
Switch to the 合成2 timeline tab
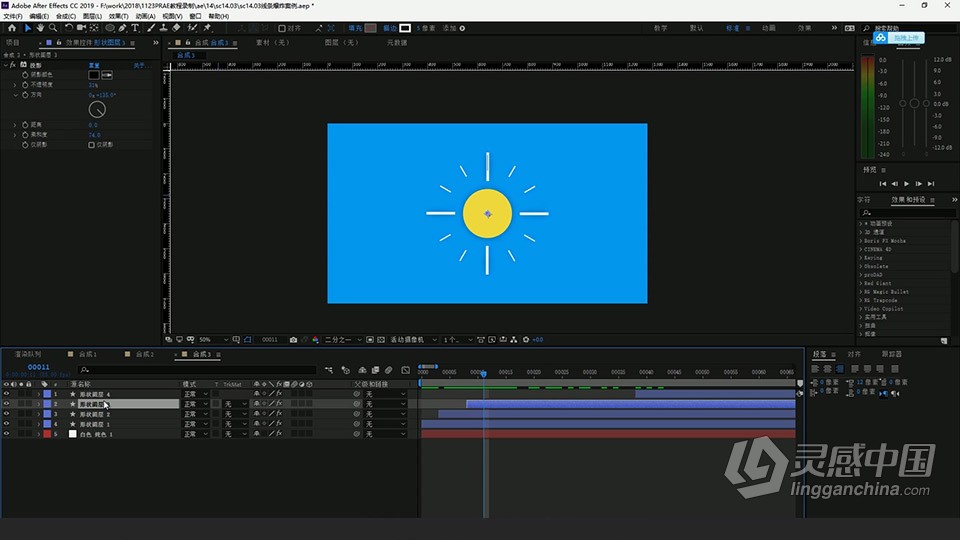click(x=144, y=354)
